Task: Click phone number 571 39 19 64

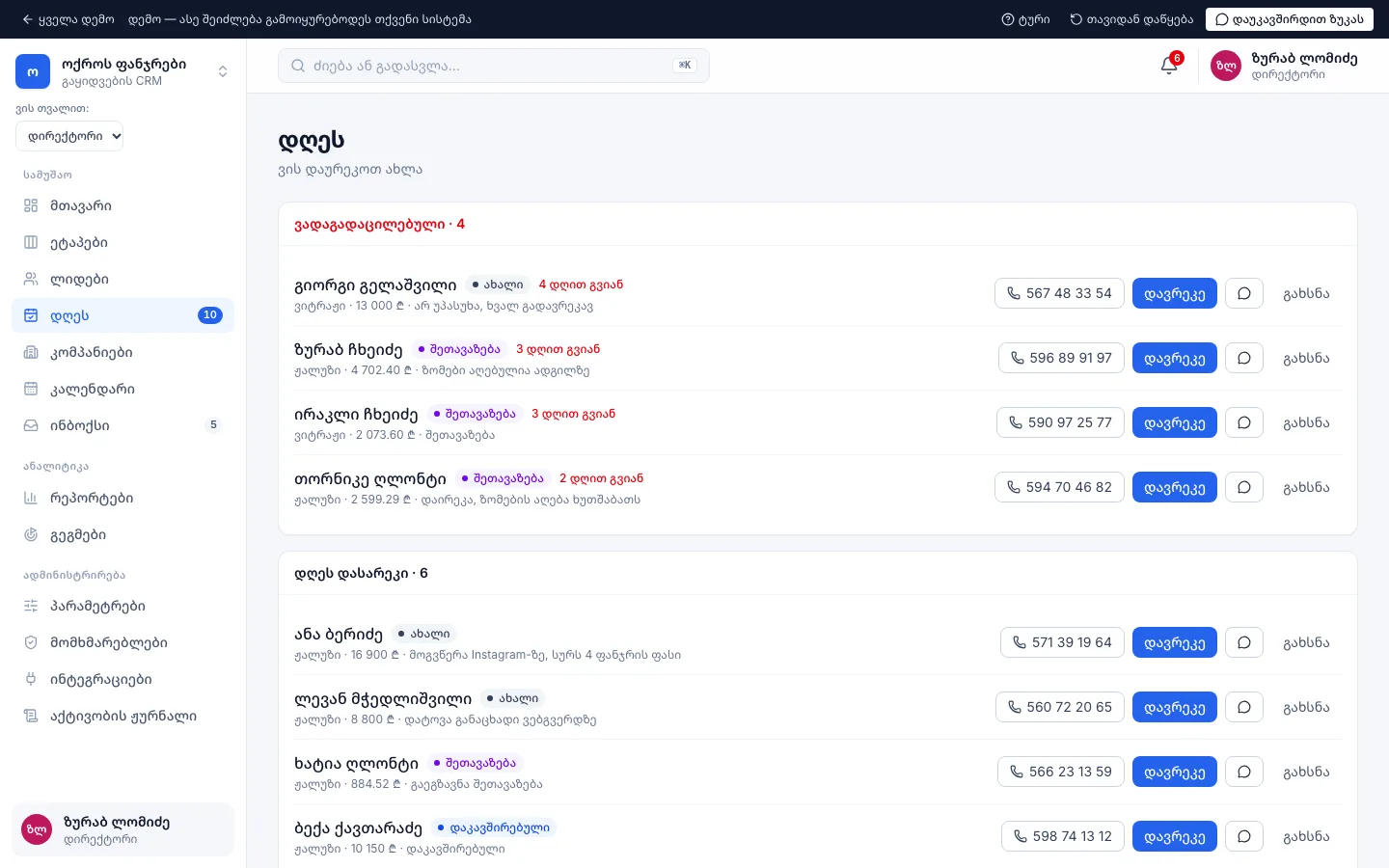Action: coord(1062,642)
